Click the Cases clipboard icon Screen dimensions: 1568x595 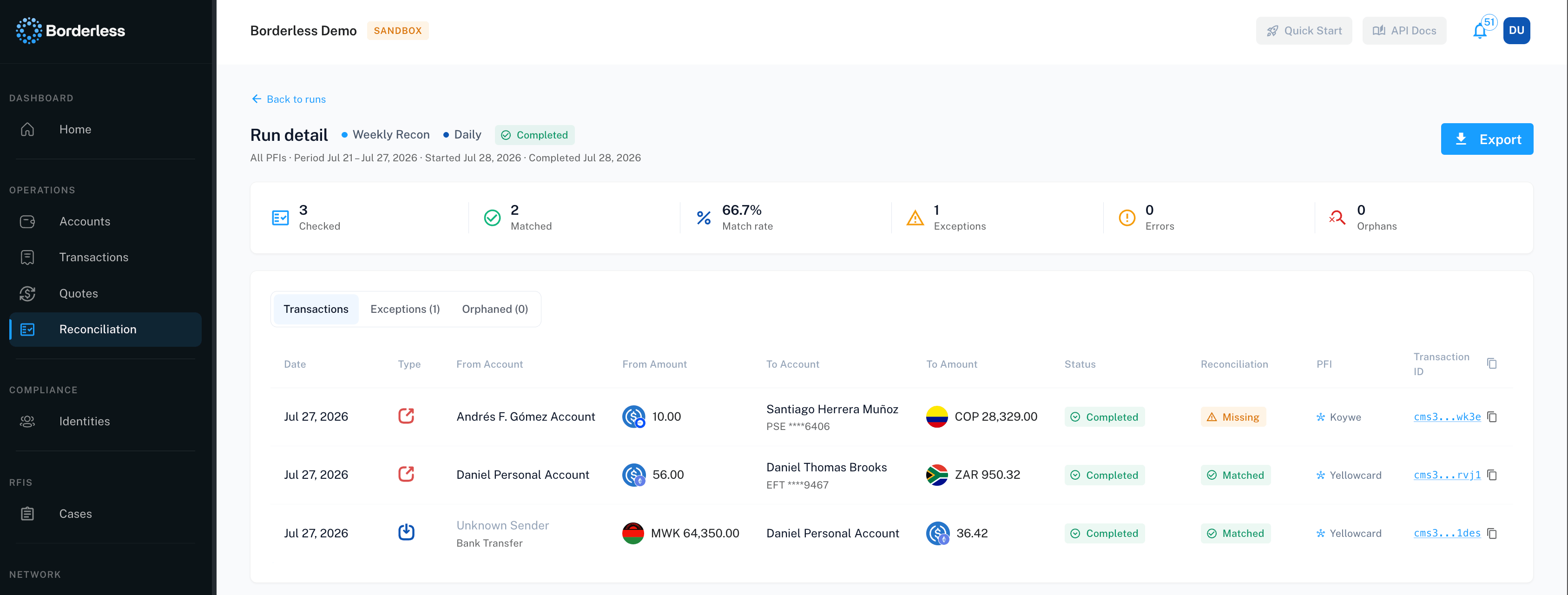pos(27,513)
